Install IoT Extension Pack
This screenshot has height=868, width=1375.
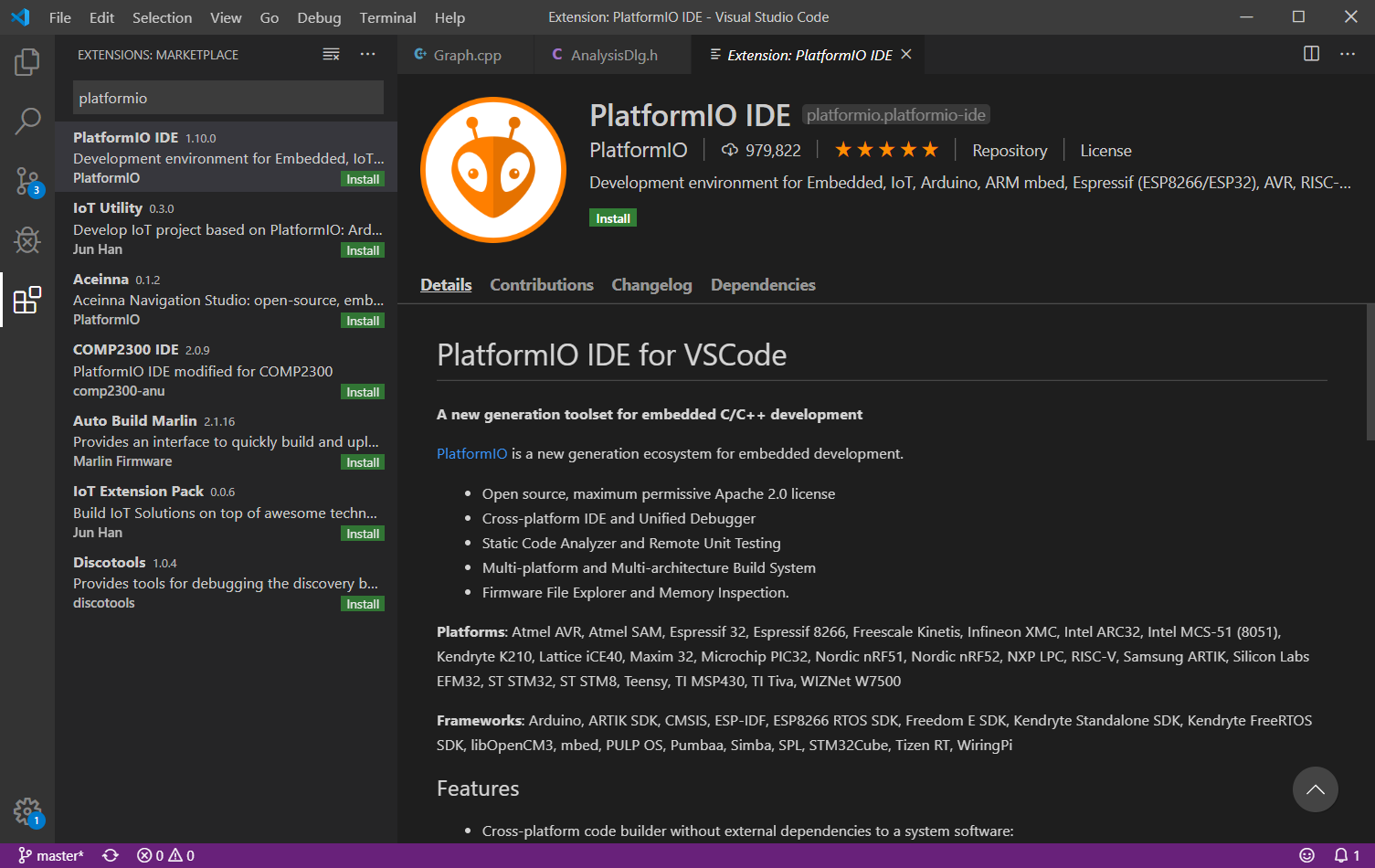tap(363, 534)
